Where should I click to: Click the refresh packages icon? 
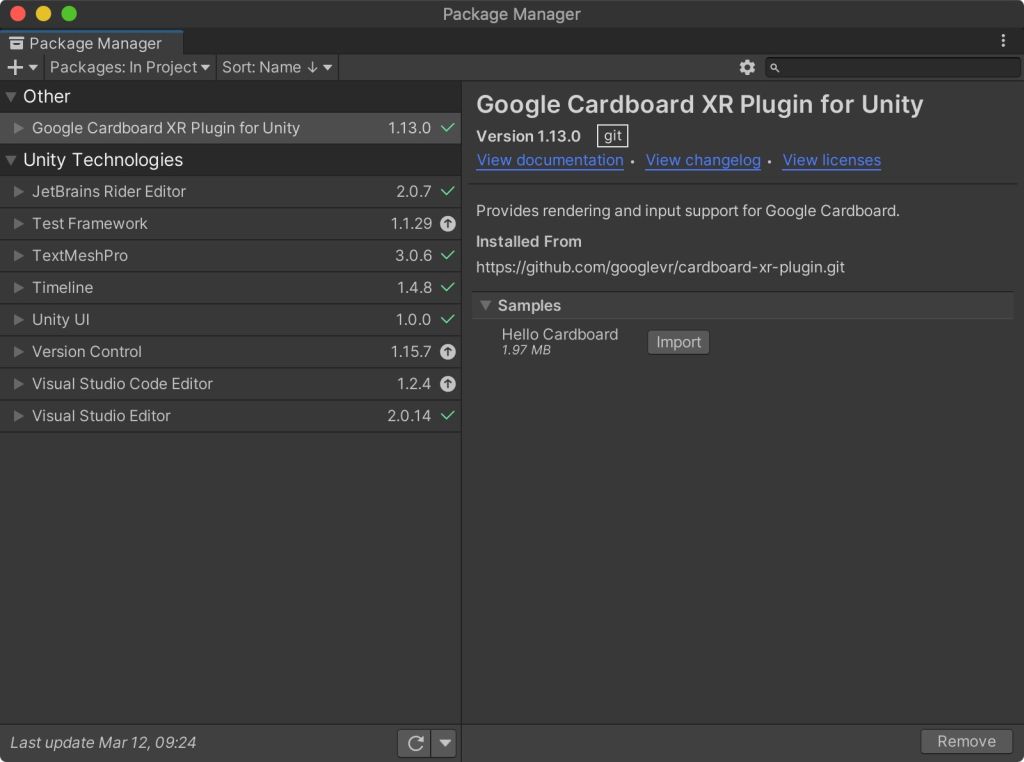(414, 743)
